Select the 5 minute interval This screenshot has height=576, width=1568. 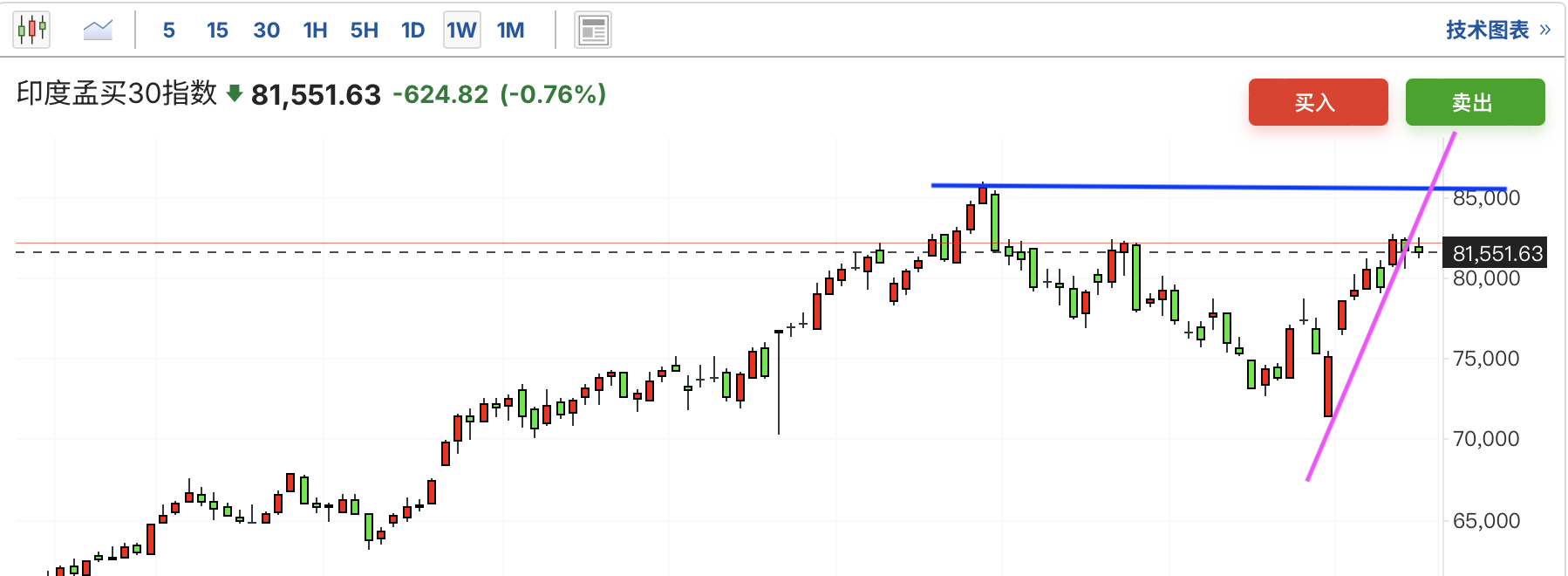coord(169,31)
